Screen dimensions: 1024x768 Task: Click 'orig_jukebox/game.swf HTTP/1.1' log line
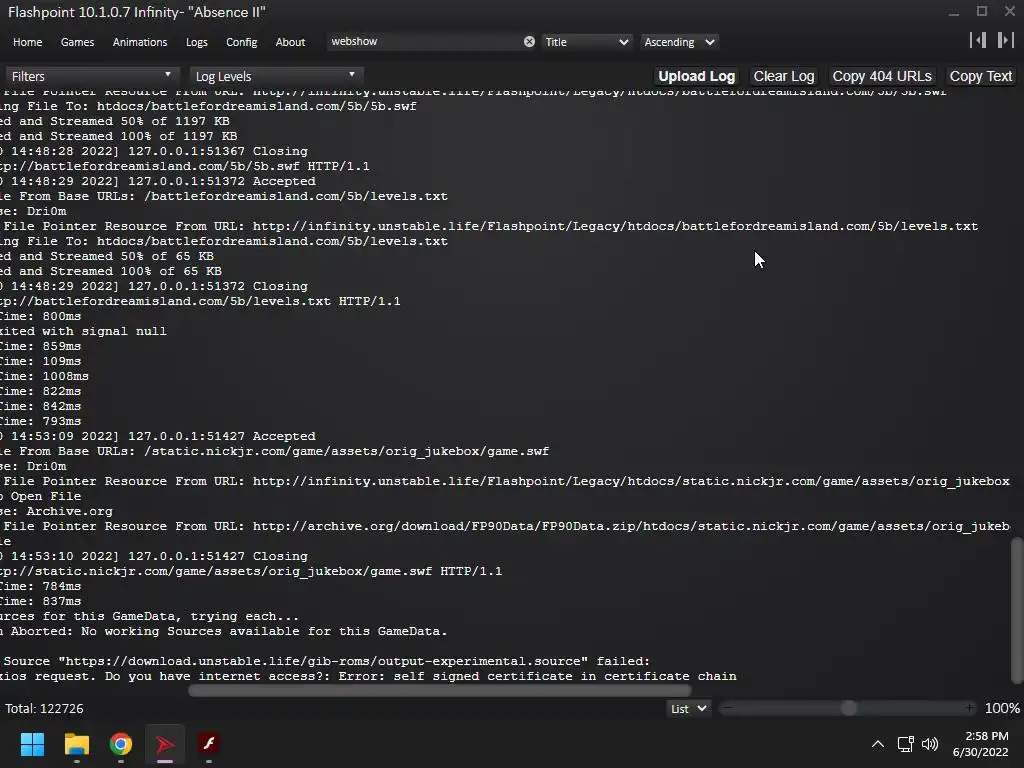(x=251, y=571)
